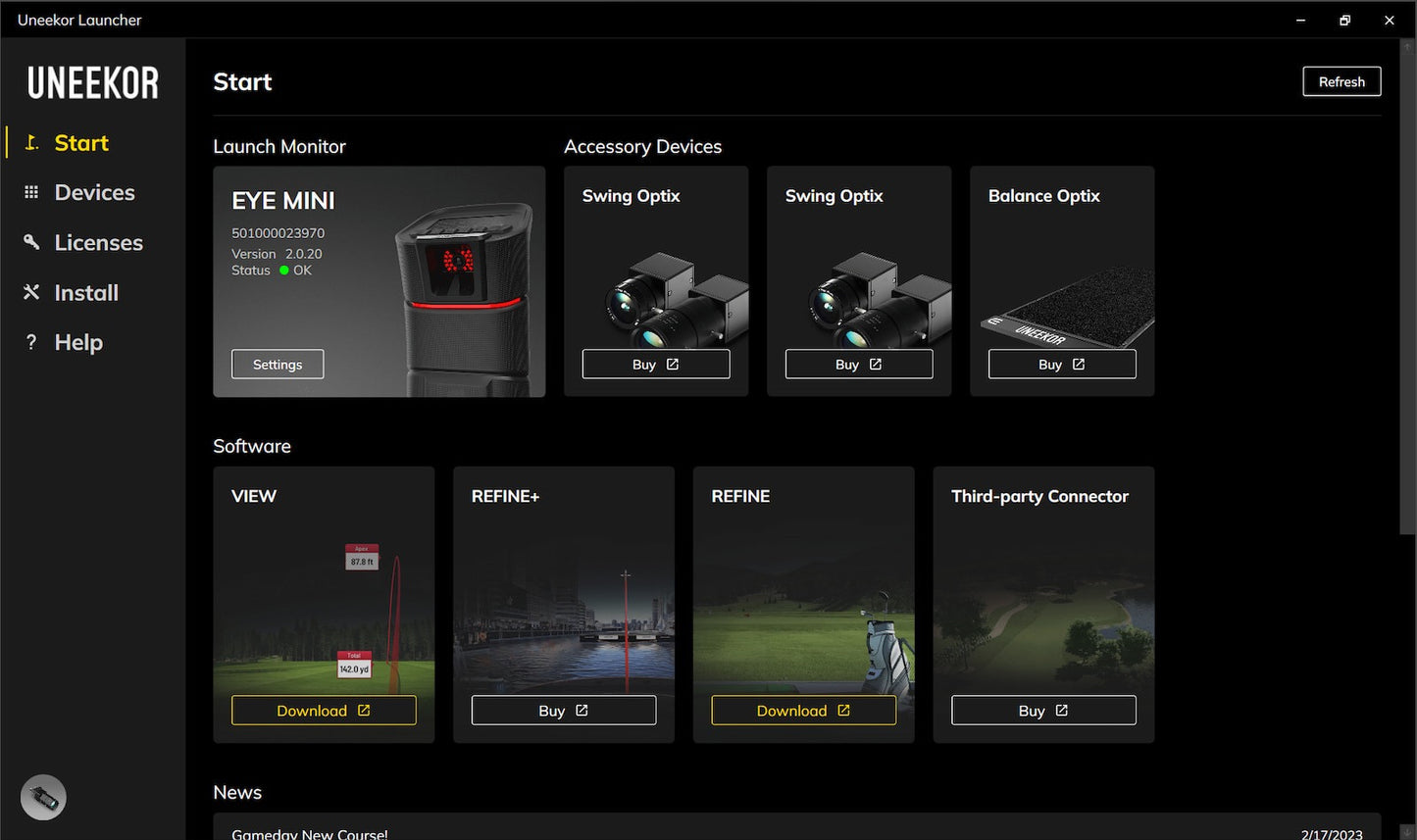This screenshot has height=840, width=1417.
Task: Go to the Devices section
Action: [x=94, y=193]
